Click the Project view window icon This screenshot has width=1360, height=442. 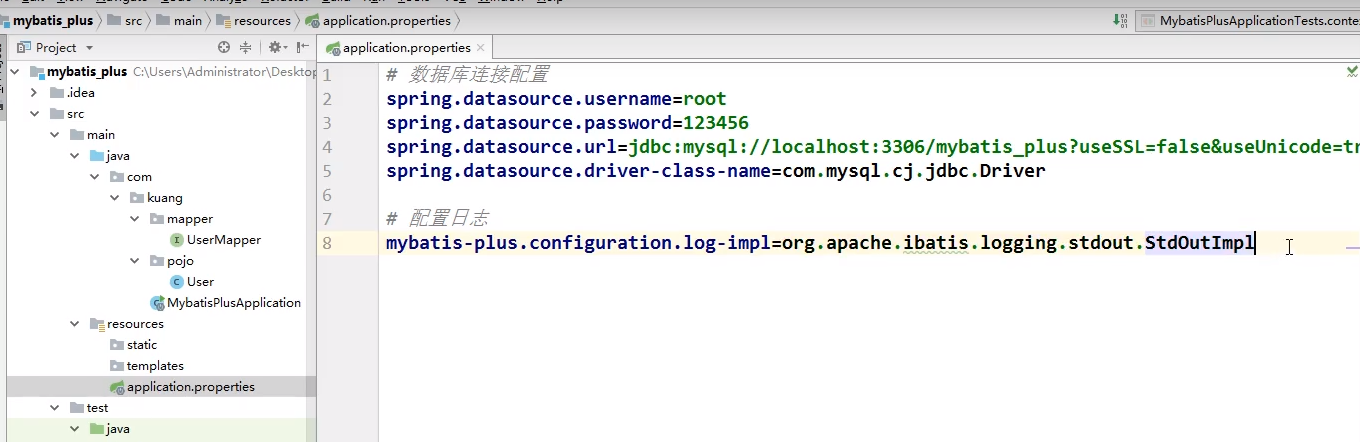23,47
